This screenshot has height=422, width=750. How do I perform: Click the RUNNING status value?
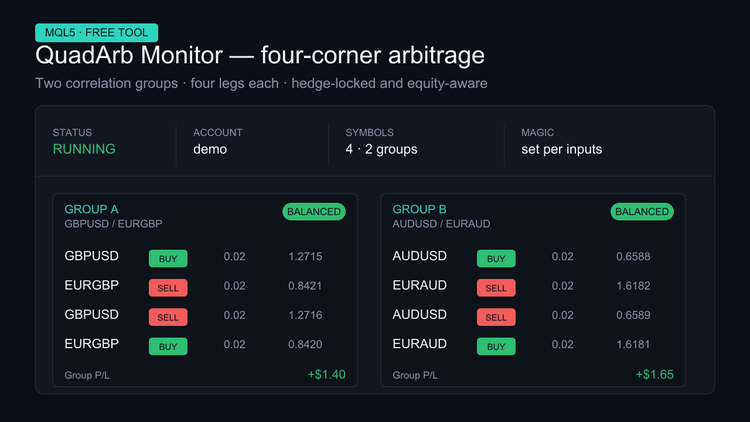(x=84, y=149)
